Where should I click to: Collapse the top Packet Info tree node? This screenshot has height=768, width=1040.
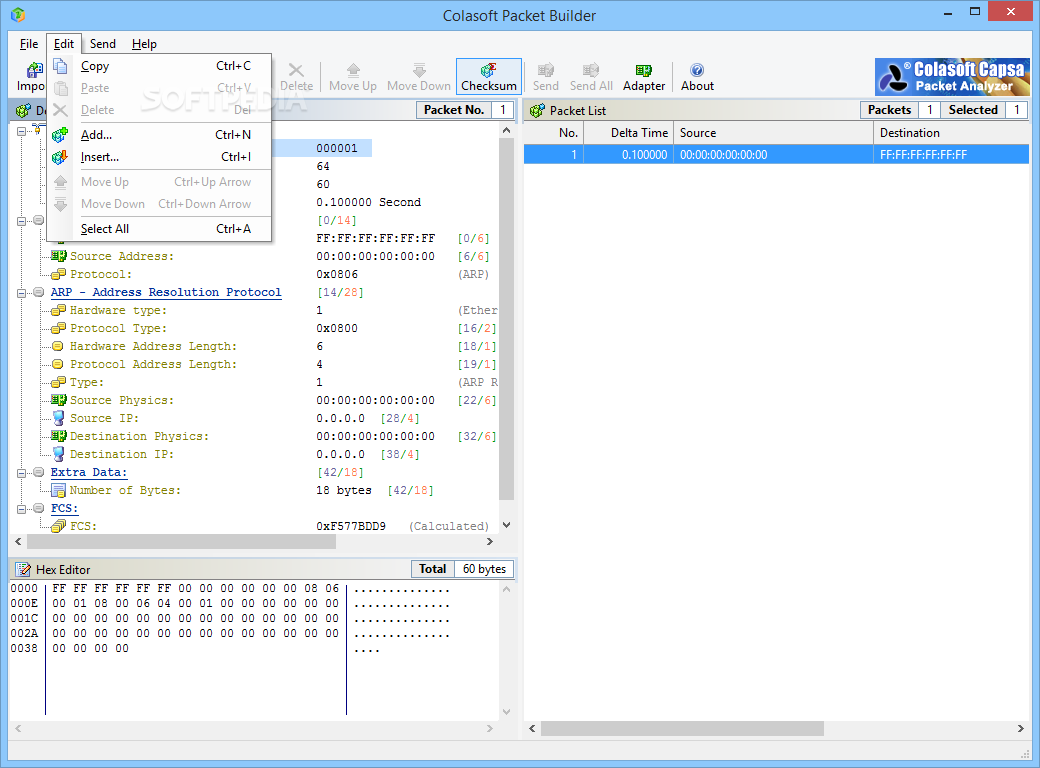click(21, 131)
